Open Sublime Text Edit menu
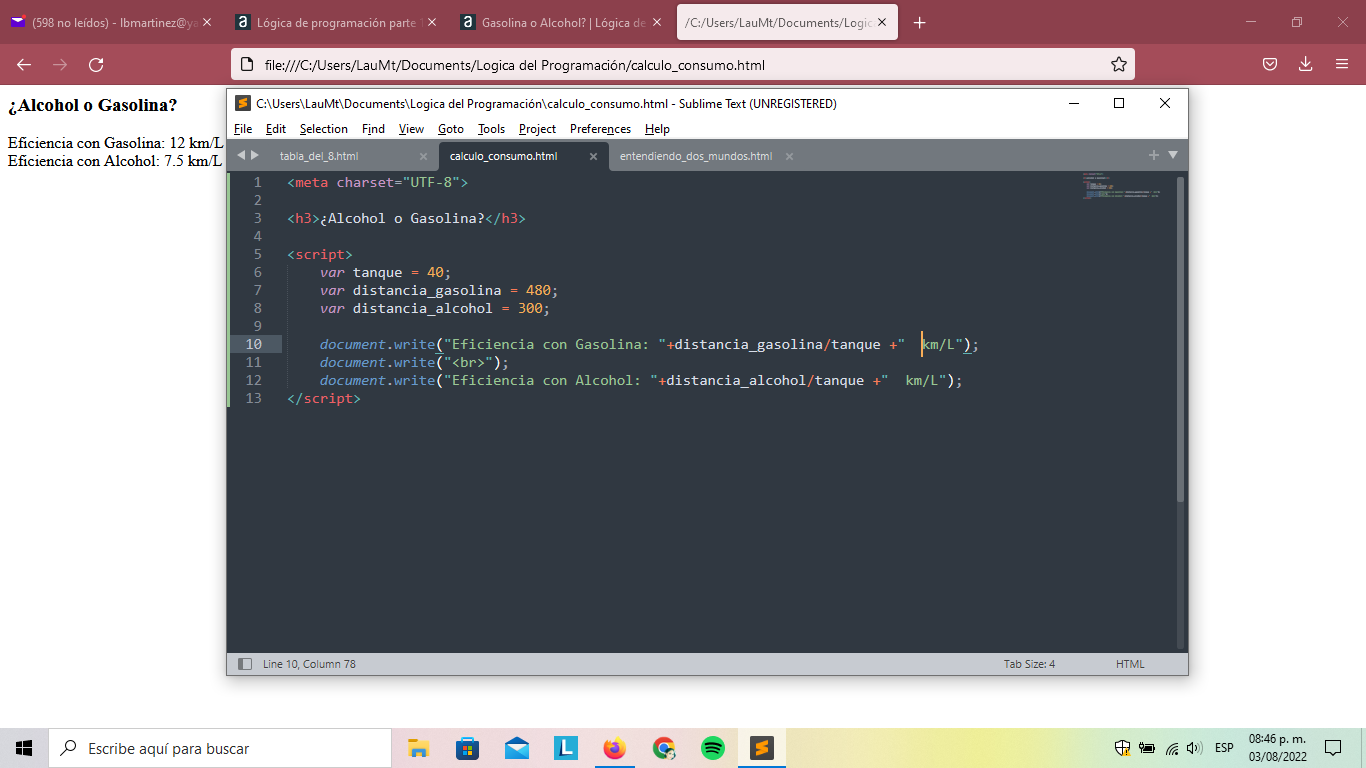Image resolution: width=1366 pixels, height=768 pixels. click(276, 129)
